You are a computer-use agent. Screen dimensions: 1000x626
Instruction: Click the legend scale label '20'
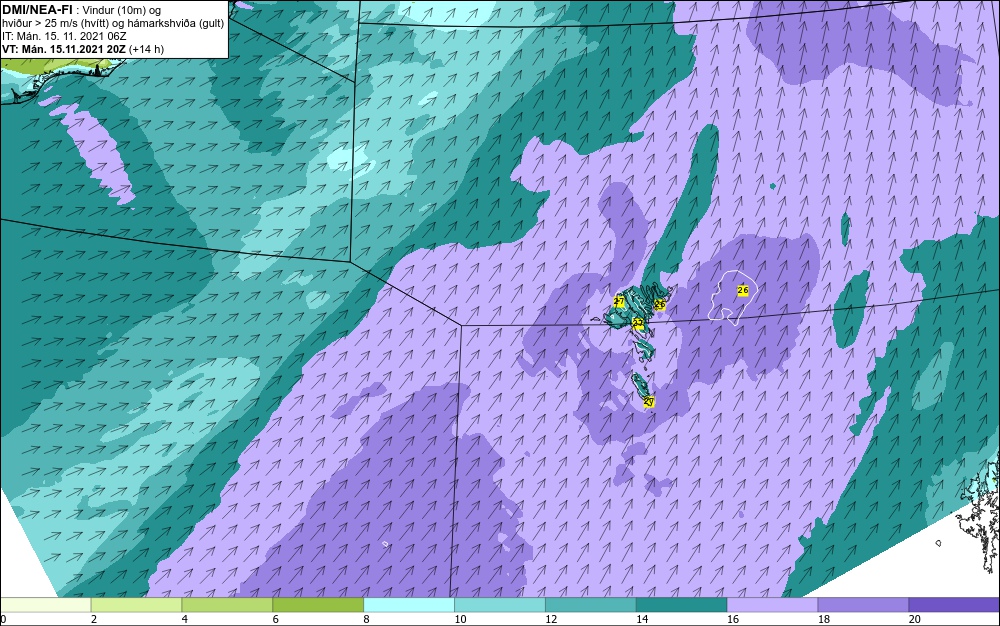pyautogui.click(x=915, y=619)
